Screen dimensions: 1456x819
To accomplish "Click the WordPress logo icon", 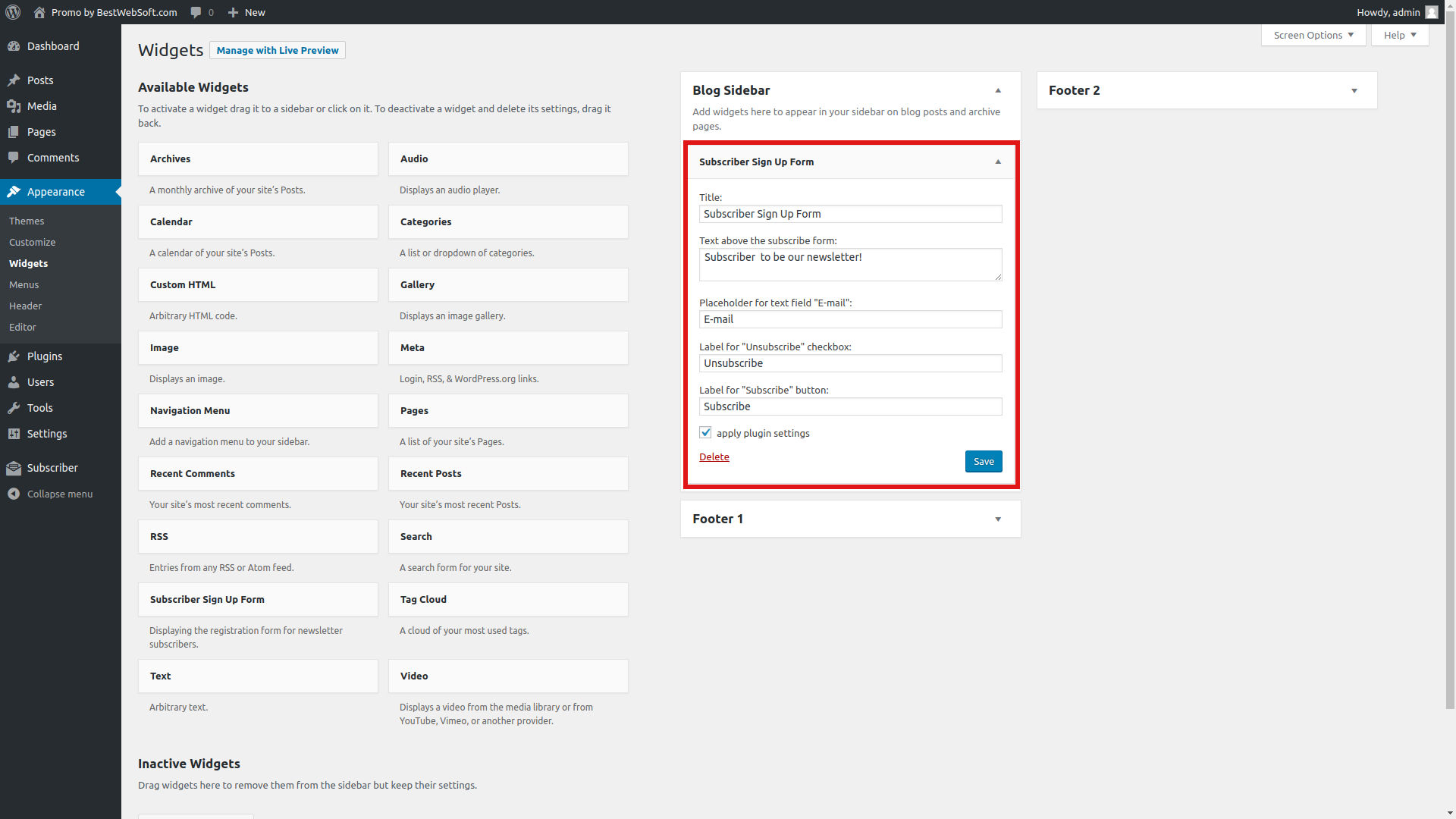I will coord(13,12).
